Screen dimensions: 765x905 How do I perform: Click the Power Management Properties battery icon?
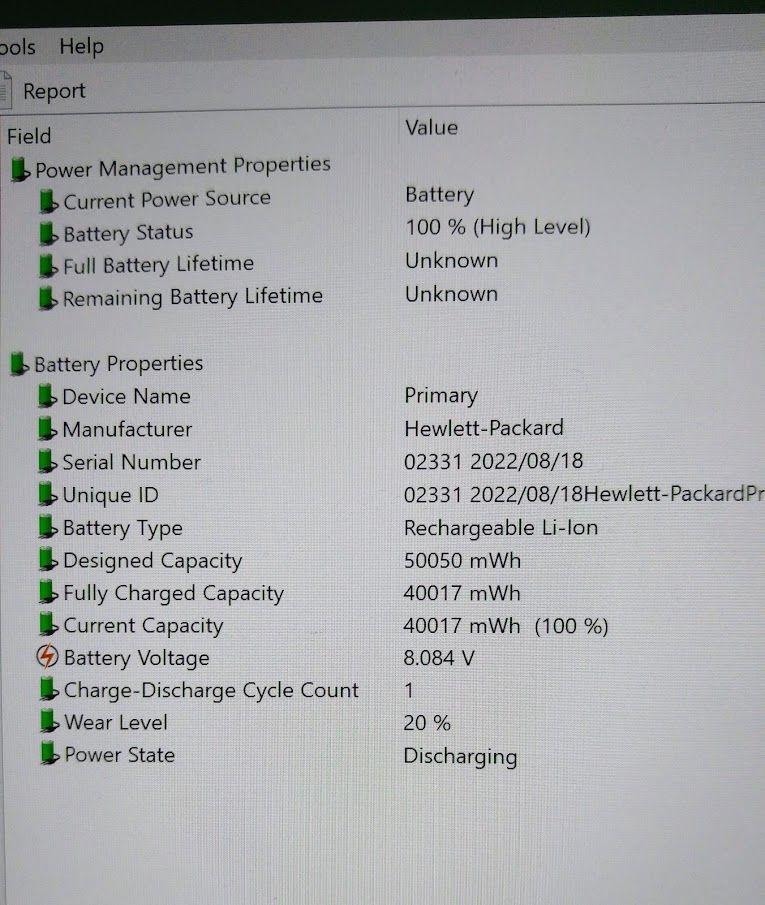tap(20, 170)
